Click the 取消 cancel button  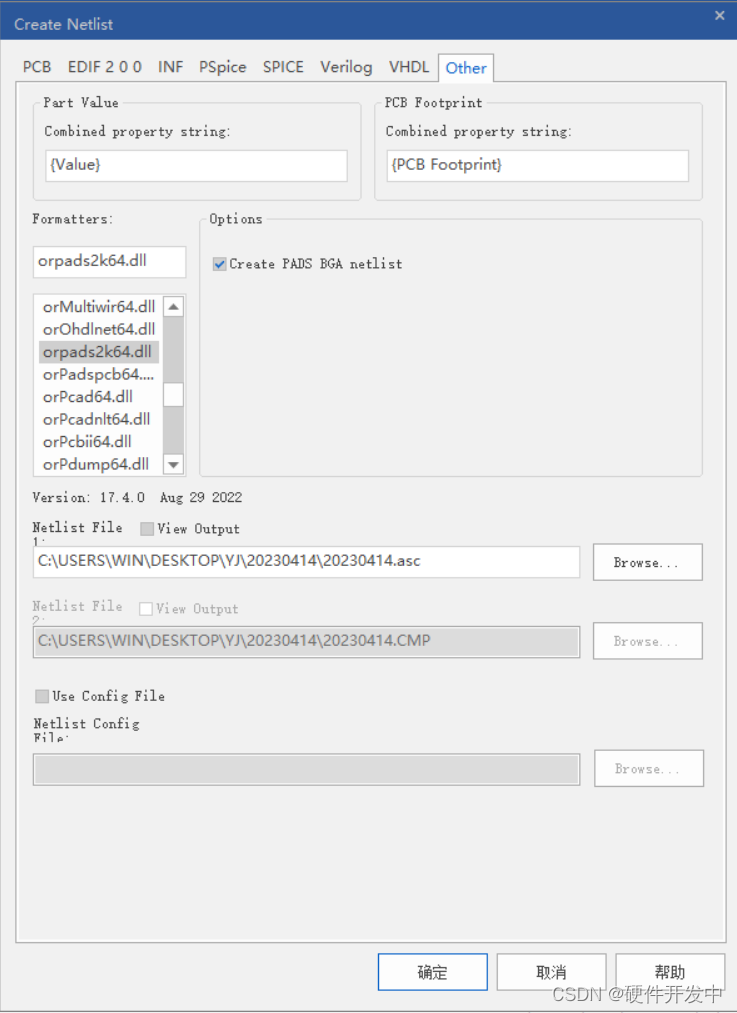[x=551, y=972]
